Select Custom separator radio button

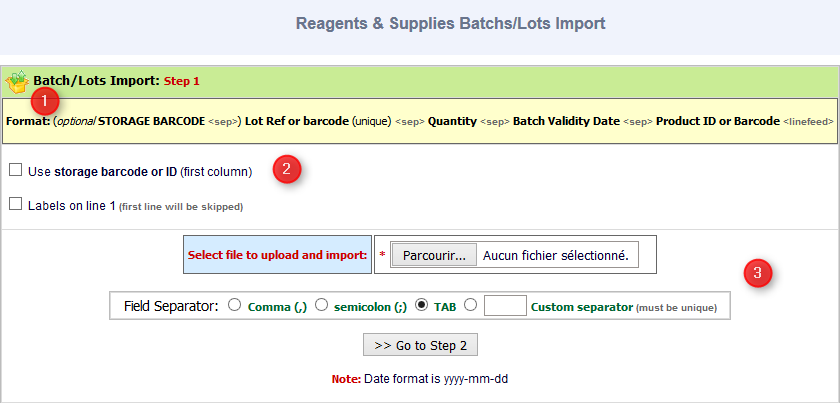point(470,305)
